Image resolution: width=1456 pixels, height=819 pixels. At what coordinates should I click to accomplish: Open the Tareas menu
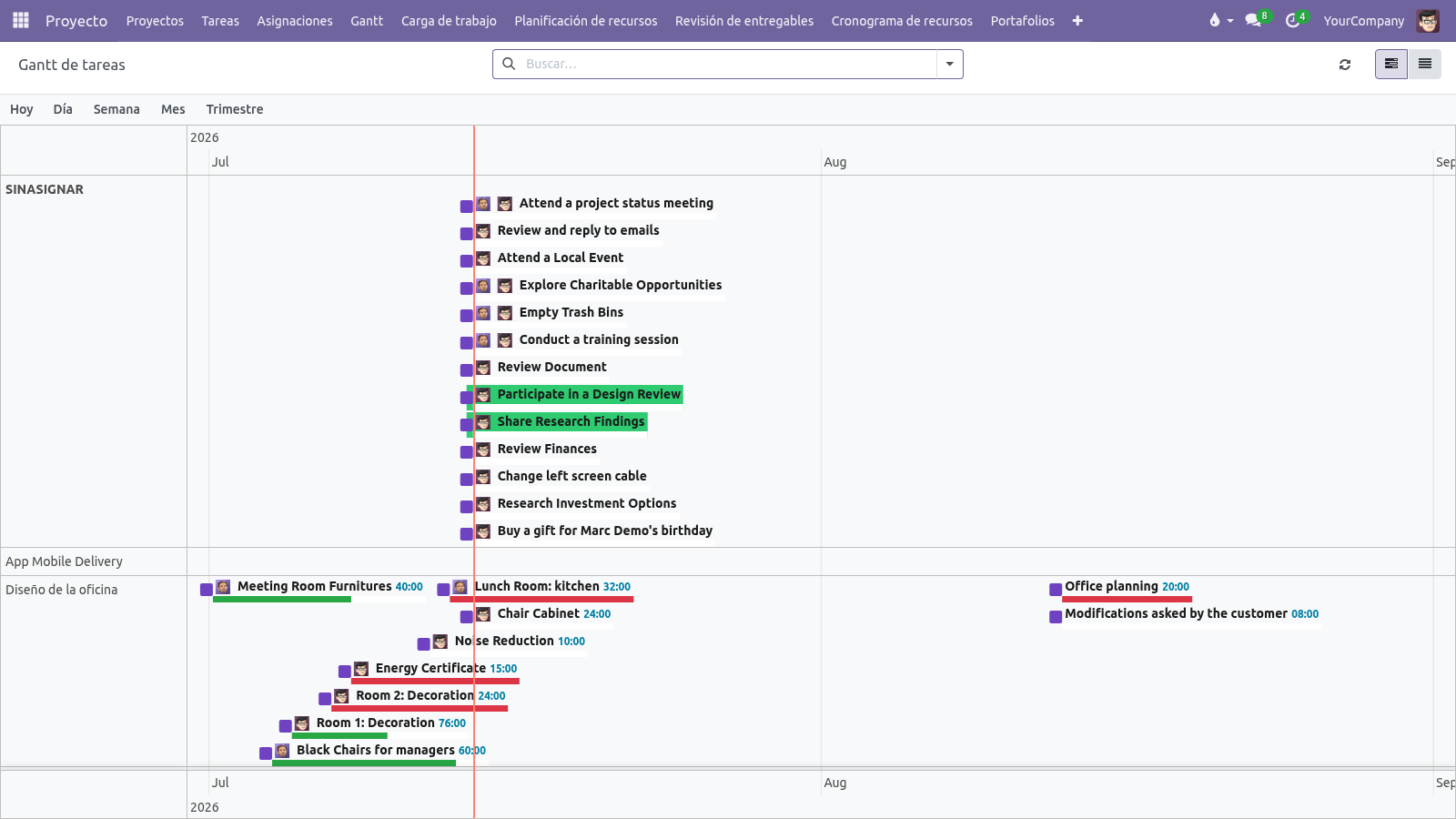[x=220, y=21]
